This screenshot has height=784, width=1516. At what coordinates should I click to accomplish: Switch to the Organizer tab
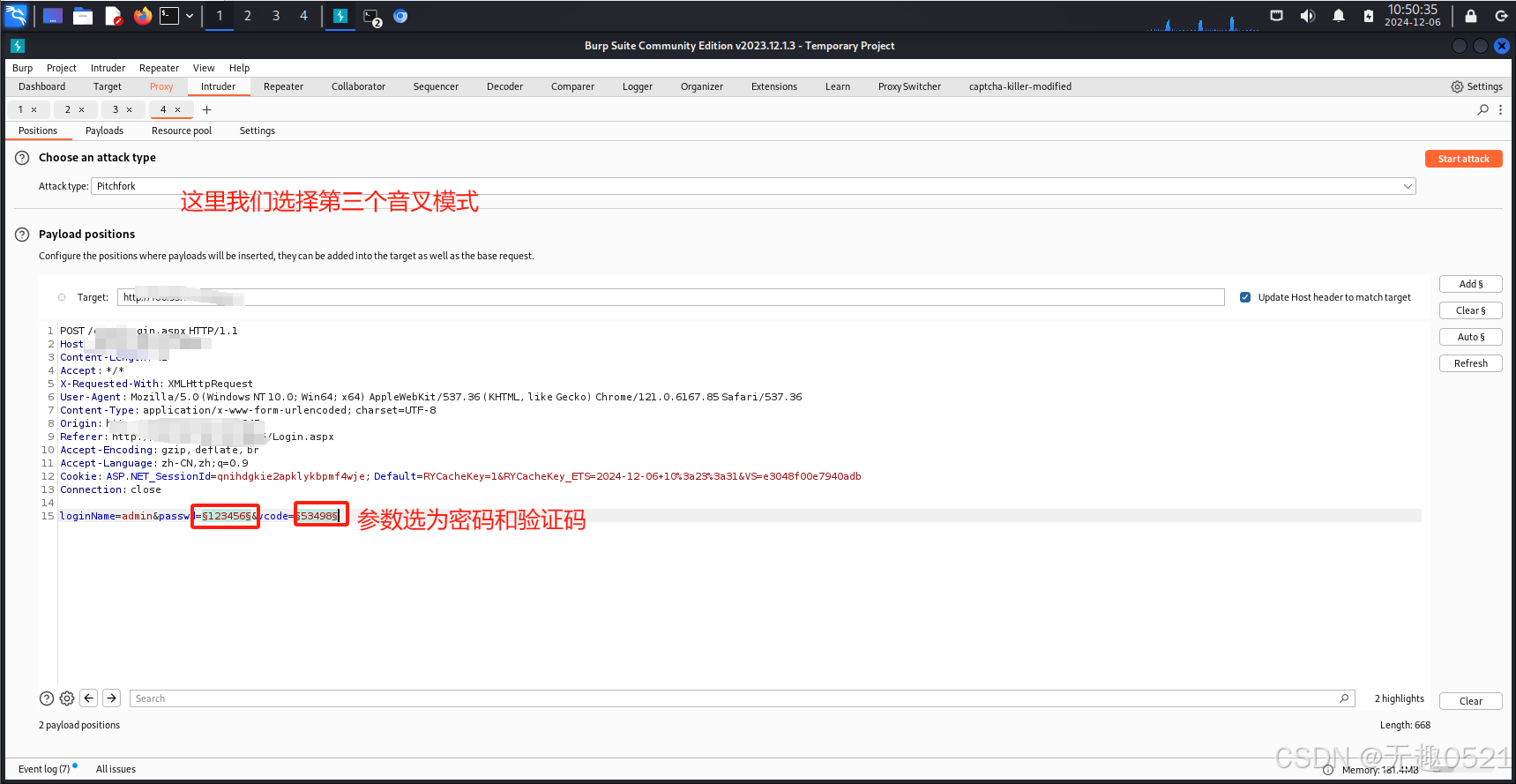click(x=702, y=86)
